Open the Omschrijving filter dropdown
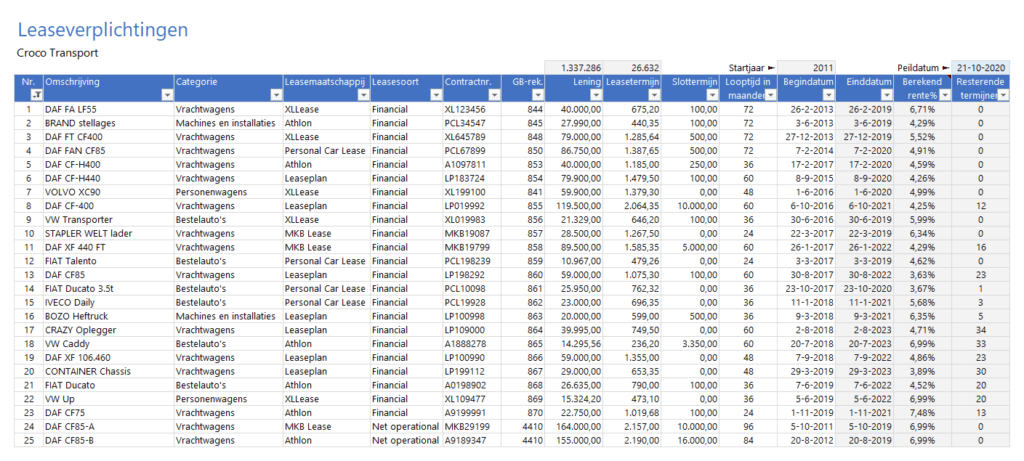Screen dimensions: 1024x461 [166, 94]
